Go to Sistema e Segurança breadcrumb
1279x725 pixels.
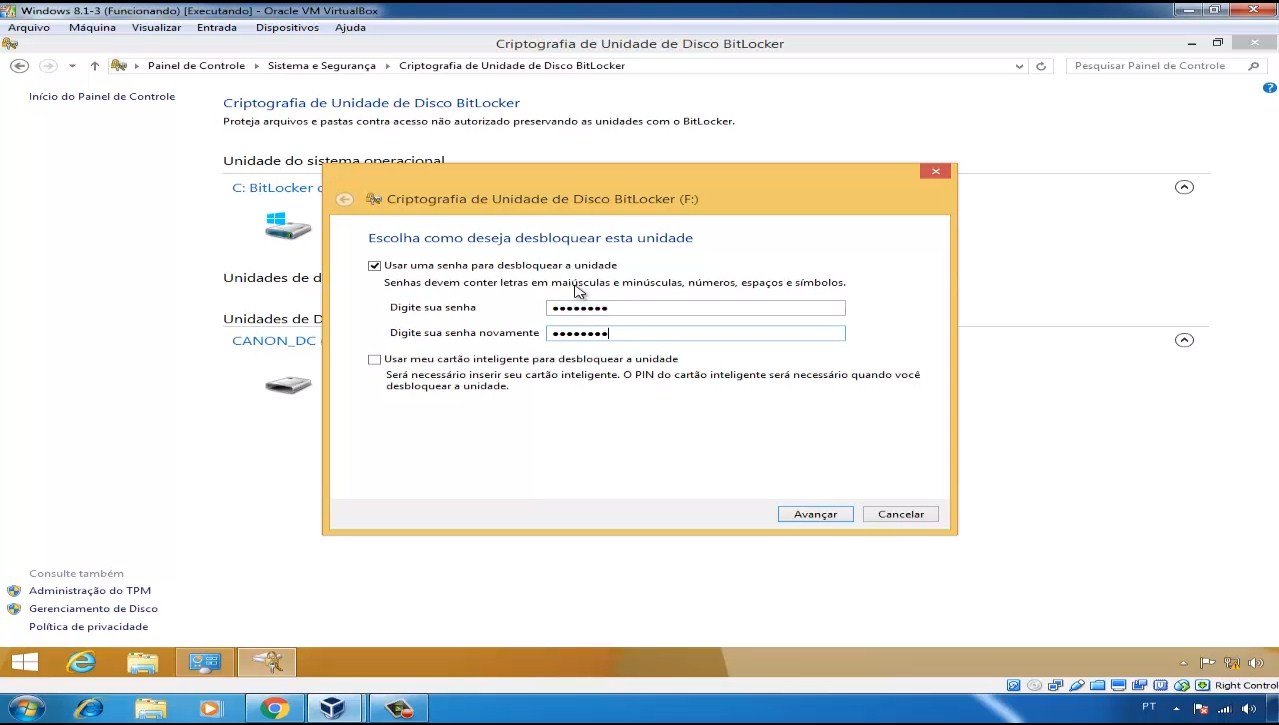click(322, 66)
